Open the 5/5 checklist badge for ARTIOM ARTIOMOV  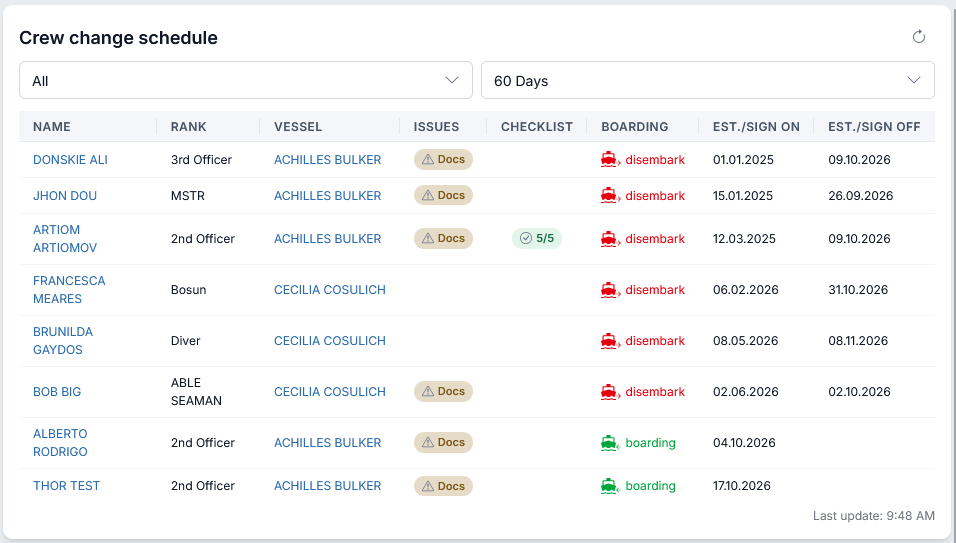[x=537, y=238]
